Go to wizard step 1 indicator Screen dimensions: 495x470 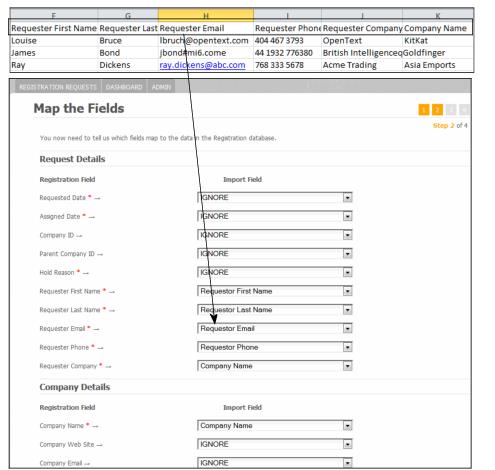point(424,109)
